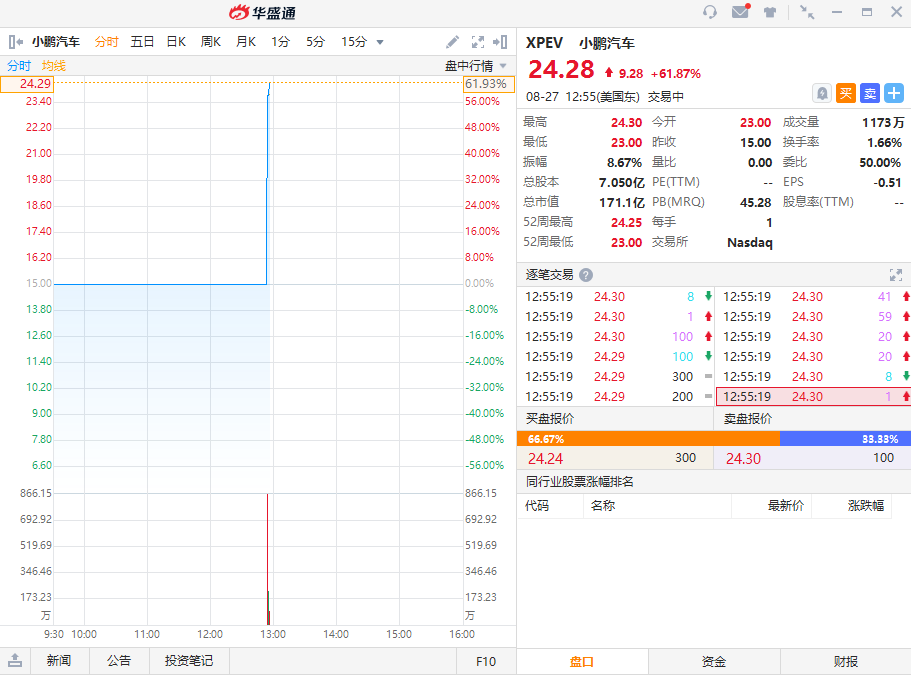Toggle the 分时 price line legend
The image size is (911, 675).
pos(19,66)
